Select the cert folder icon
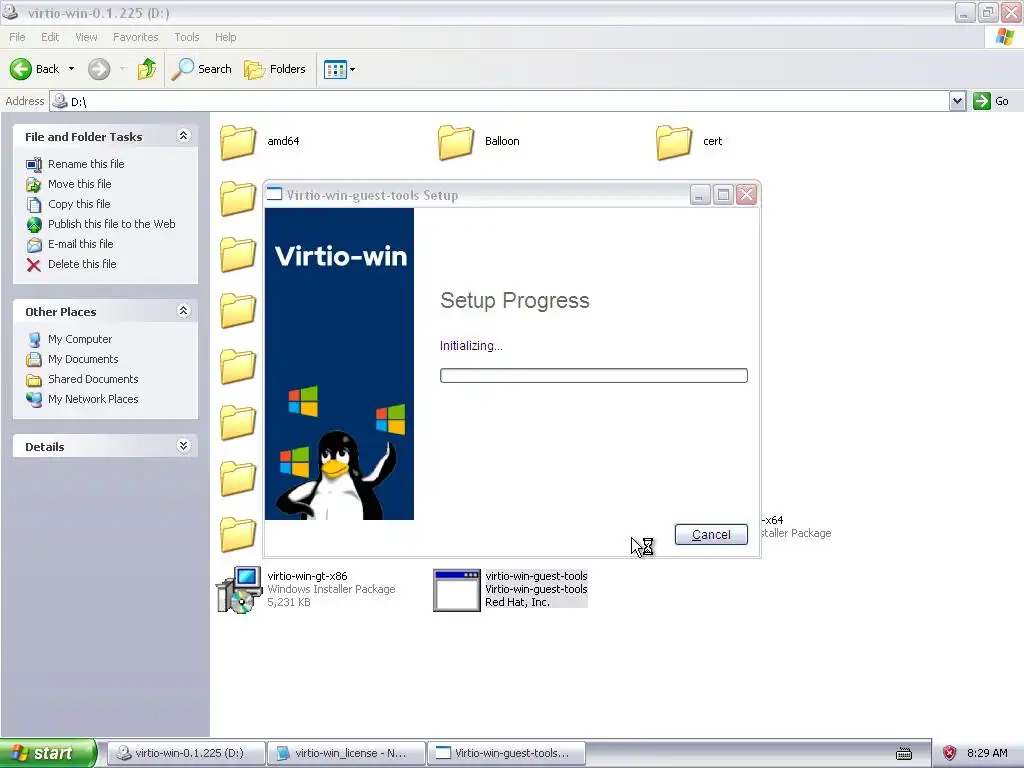This screenshot has width=1024, height=768. (x=673, y=142)
